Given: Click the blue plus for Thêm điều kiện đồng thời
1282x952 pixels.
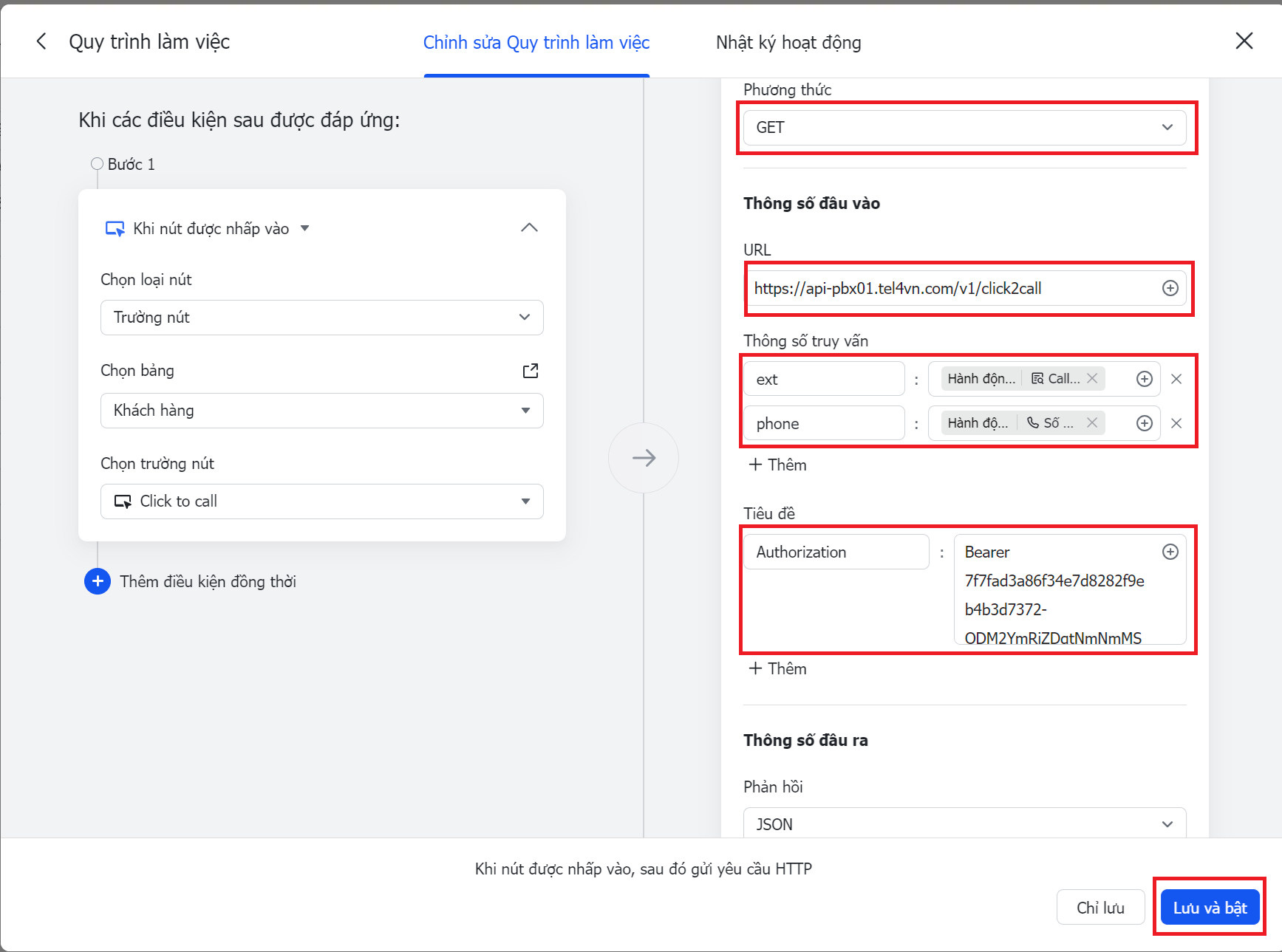Looking at the screenshot, I should (x=98, y=581).
